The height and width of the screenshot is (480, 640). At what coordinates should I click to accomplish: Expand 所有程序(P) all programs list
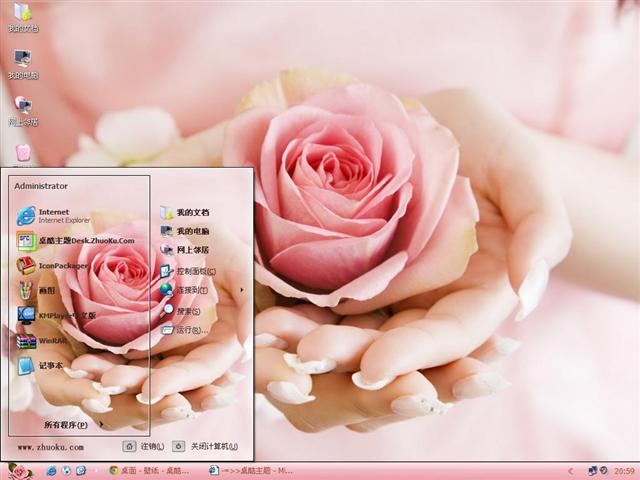click(73, 425)
